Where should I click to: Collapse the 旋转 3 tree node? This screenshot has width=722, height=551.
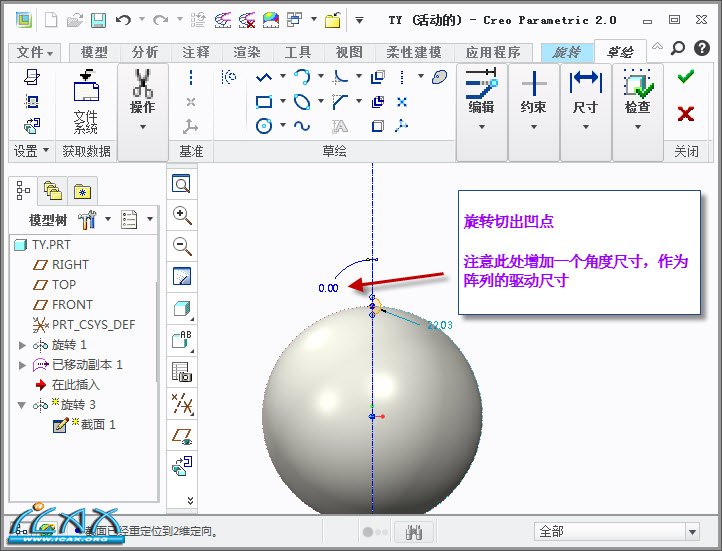click(x=23, y=405)
